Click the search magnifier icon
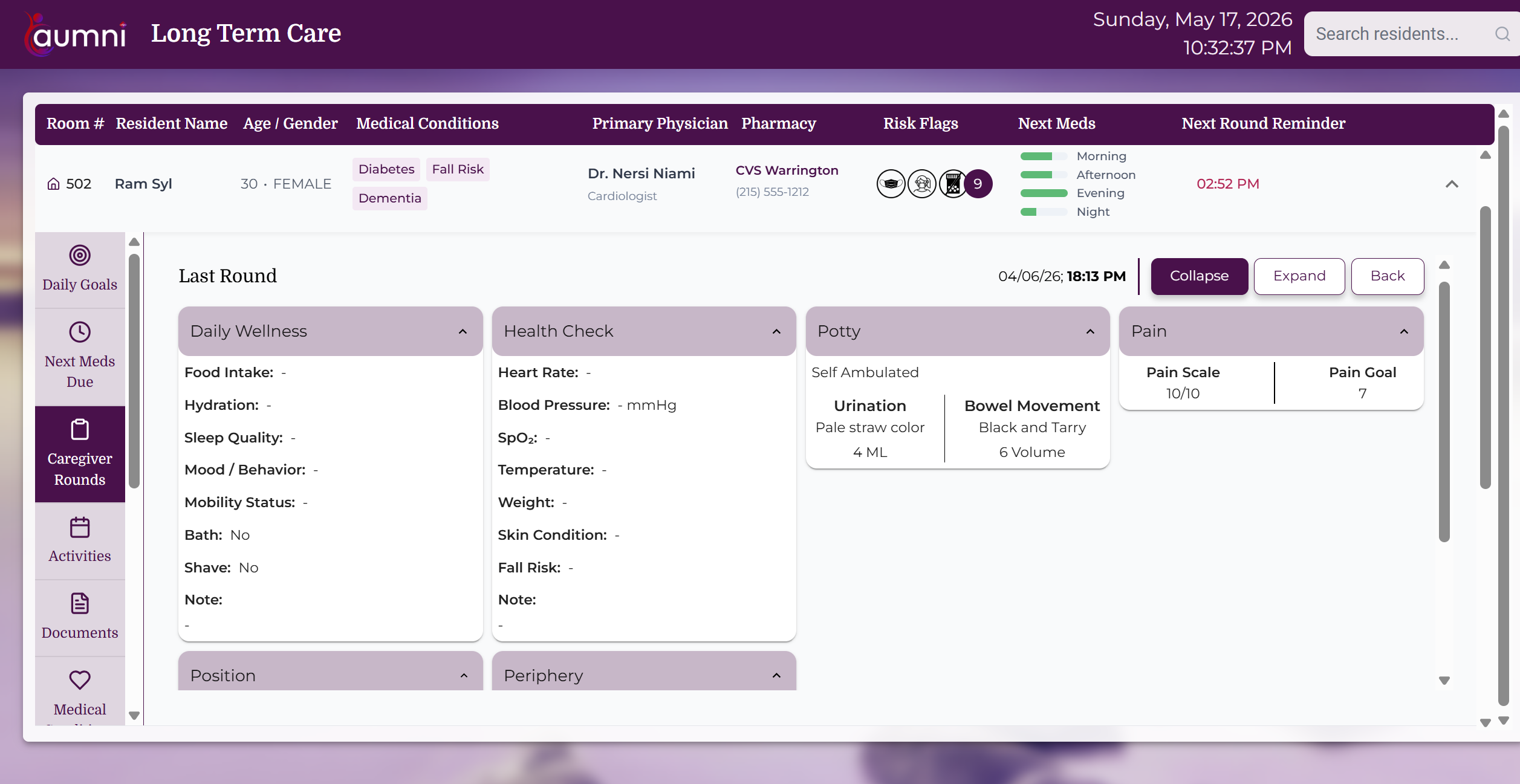 [1502, 34]
